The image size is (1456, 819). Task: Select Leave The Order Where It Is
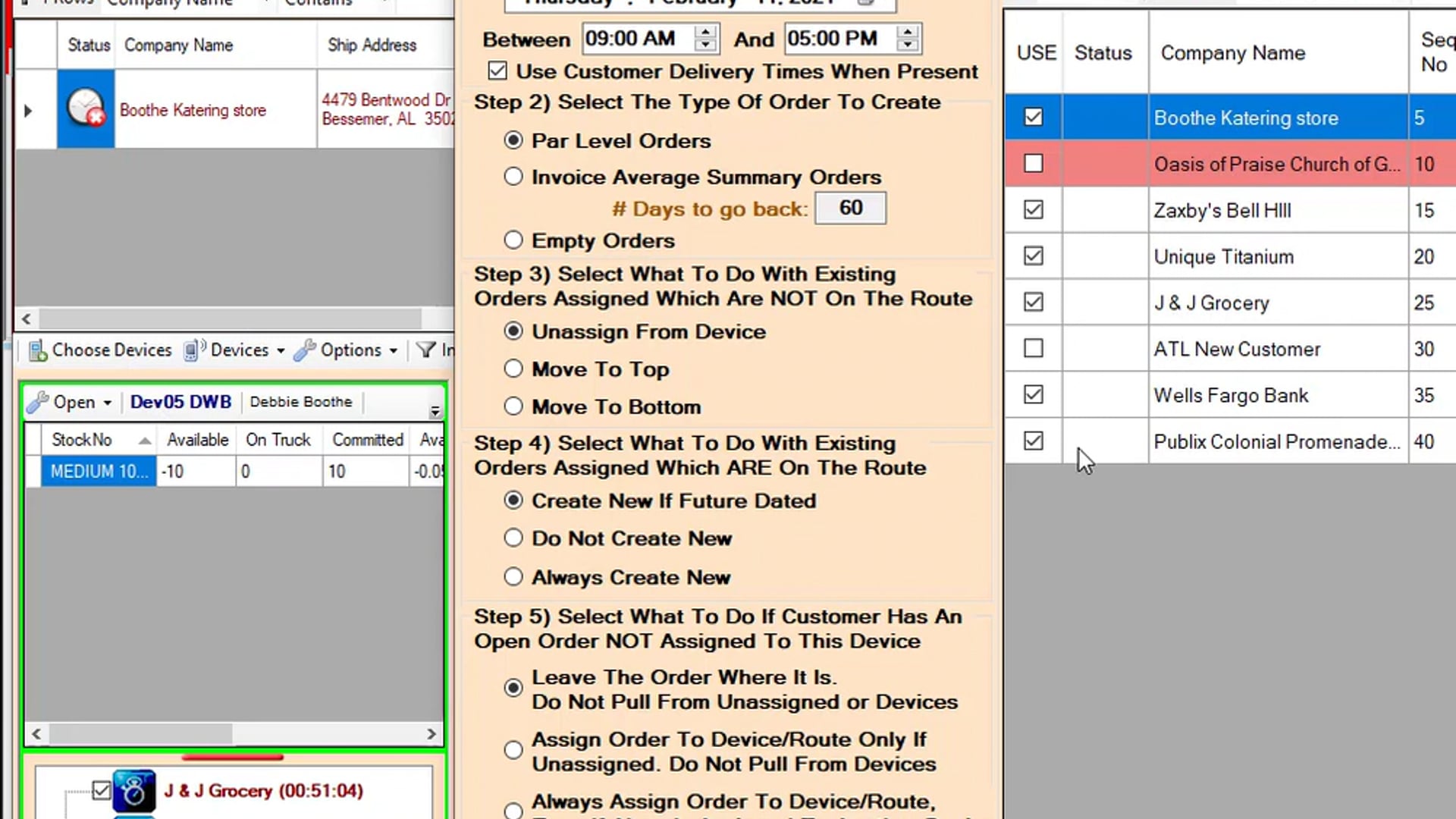click(x=513, y=688)
